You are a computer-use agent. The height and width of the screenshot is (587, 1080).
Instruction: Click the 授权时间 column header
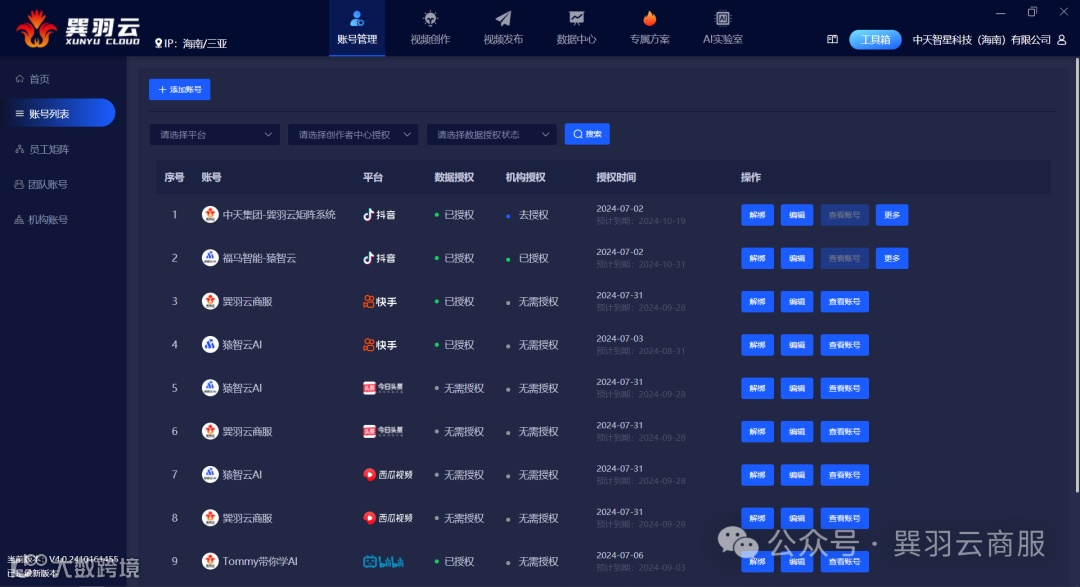[x=616, y=177]
